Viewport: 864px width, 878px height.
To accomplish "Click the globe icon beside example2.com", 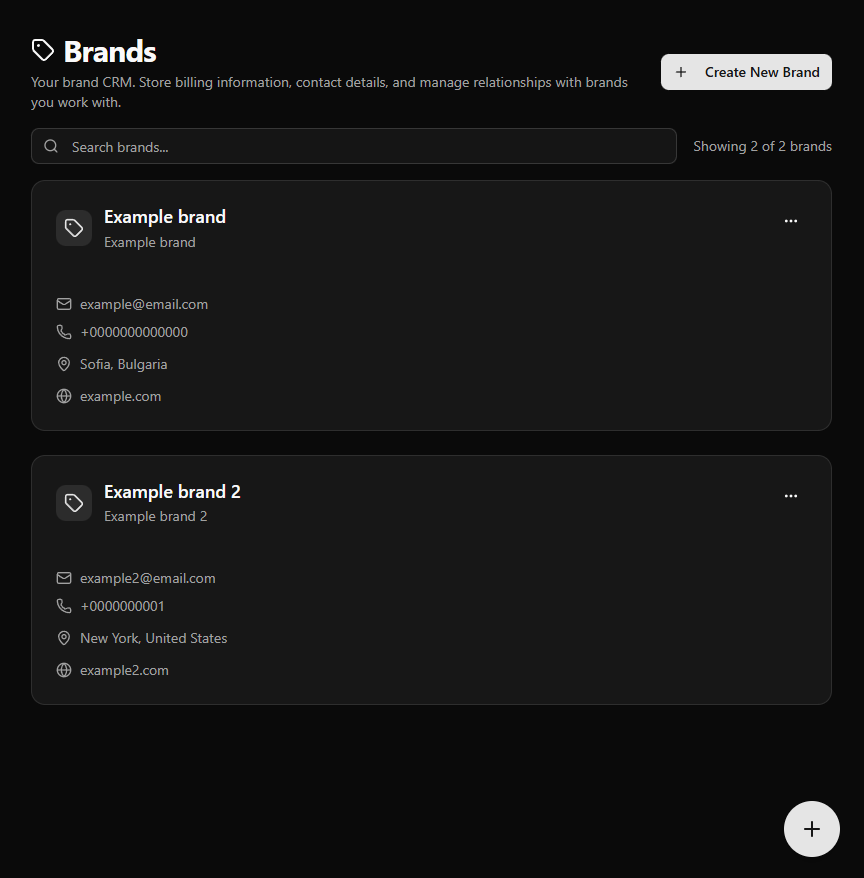I will (64, 670).
